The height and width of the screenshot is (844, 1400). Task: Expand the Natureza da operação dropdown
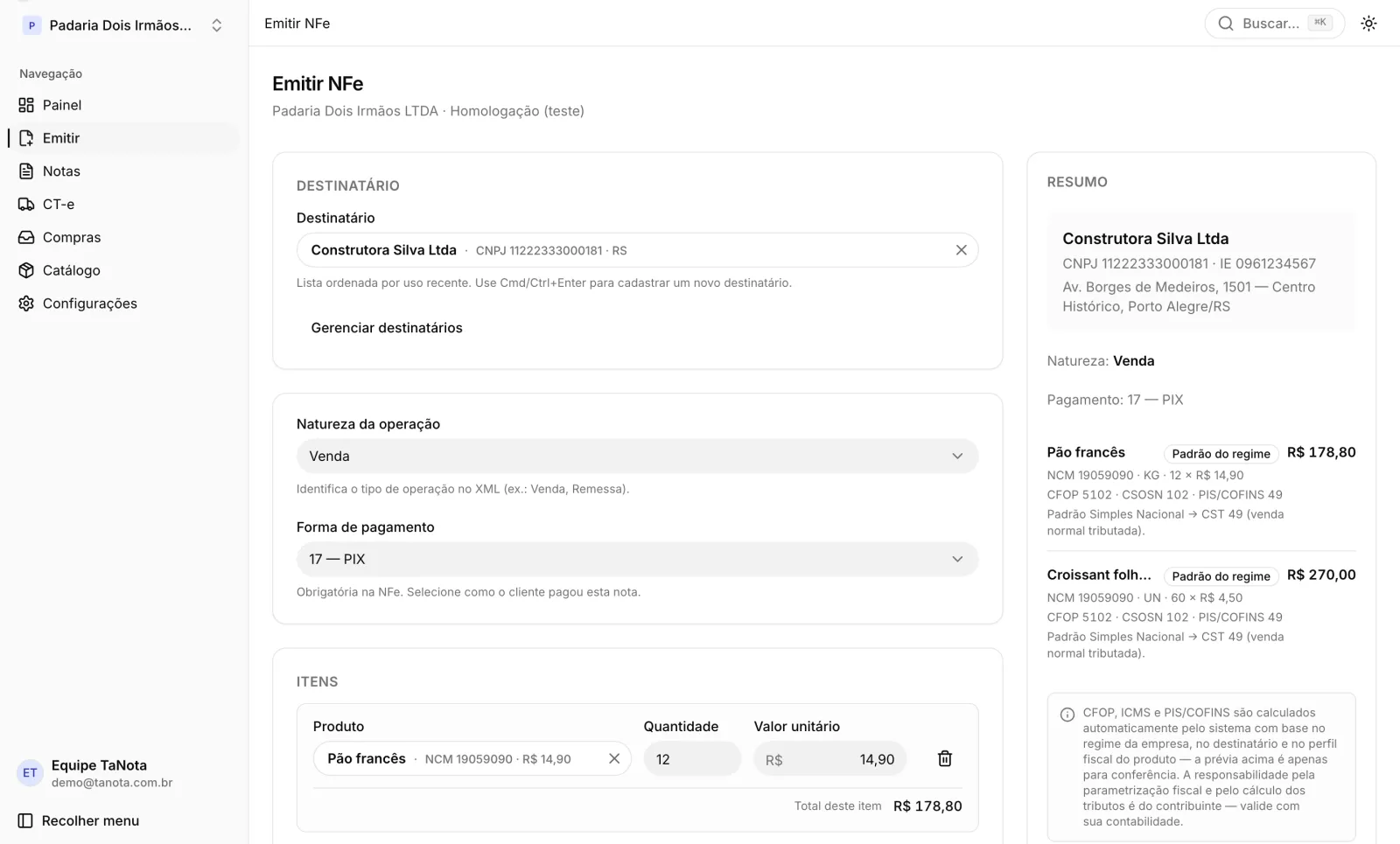[637, 456]
